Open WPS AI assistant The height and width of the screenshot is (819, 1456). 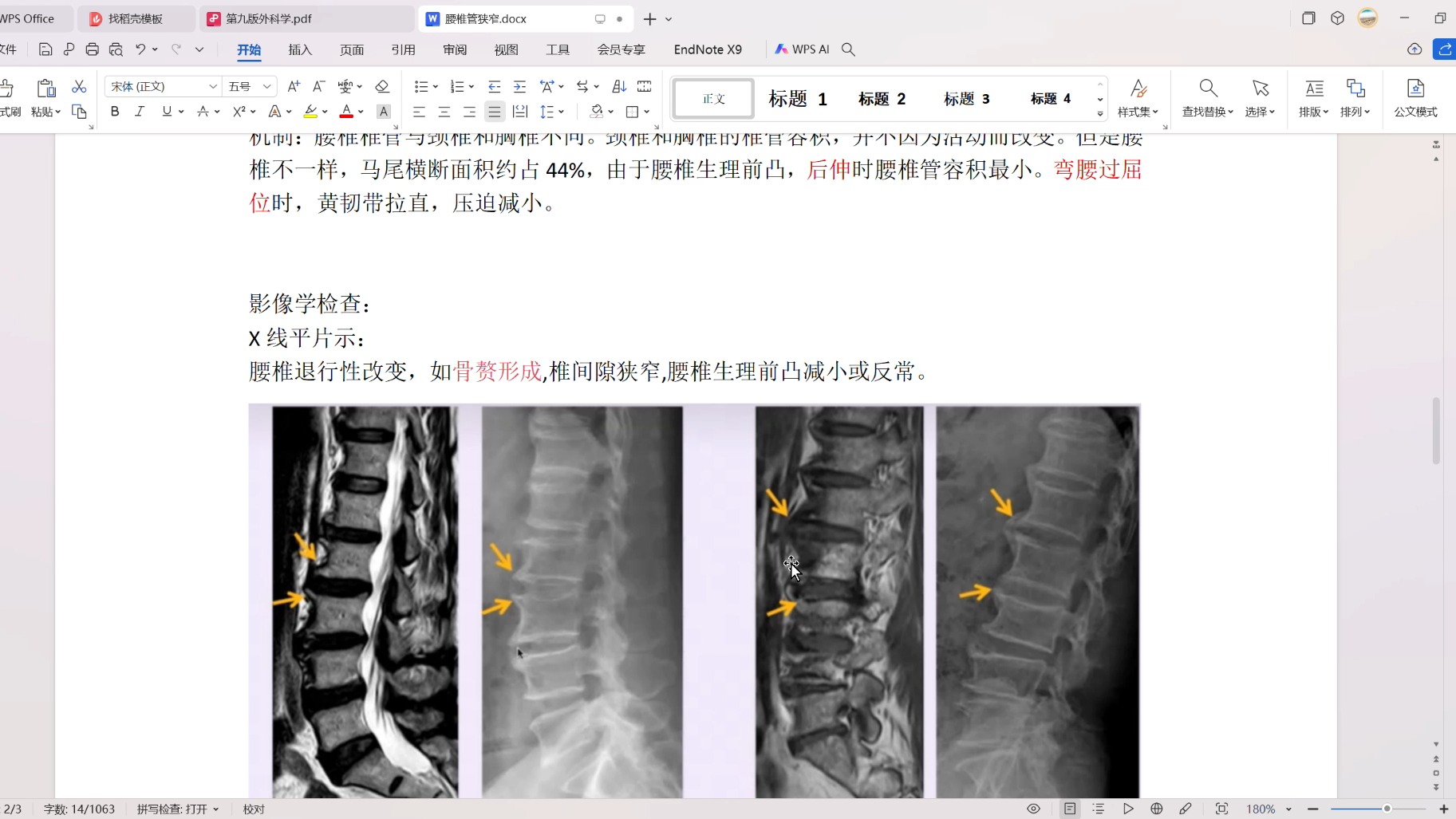800,49
